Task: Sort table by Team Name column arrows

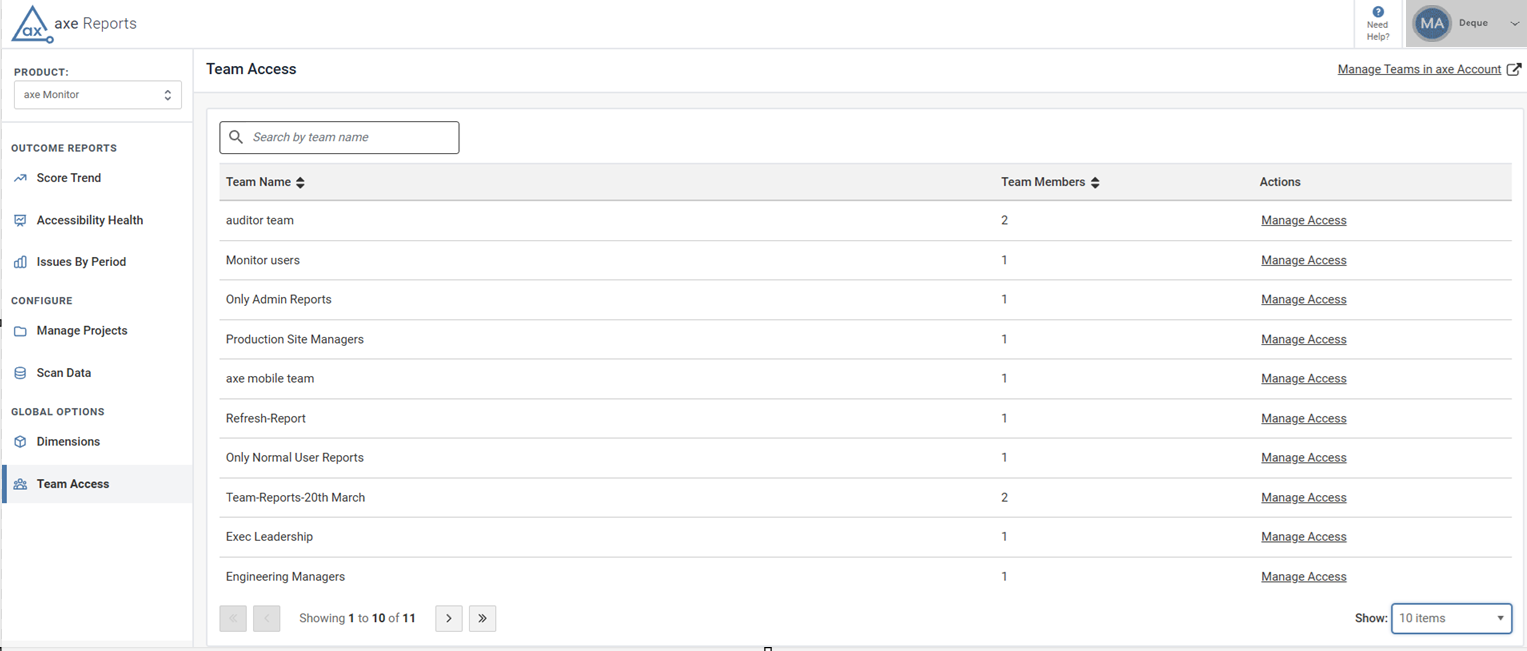Action: coord(300,183)
